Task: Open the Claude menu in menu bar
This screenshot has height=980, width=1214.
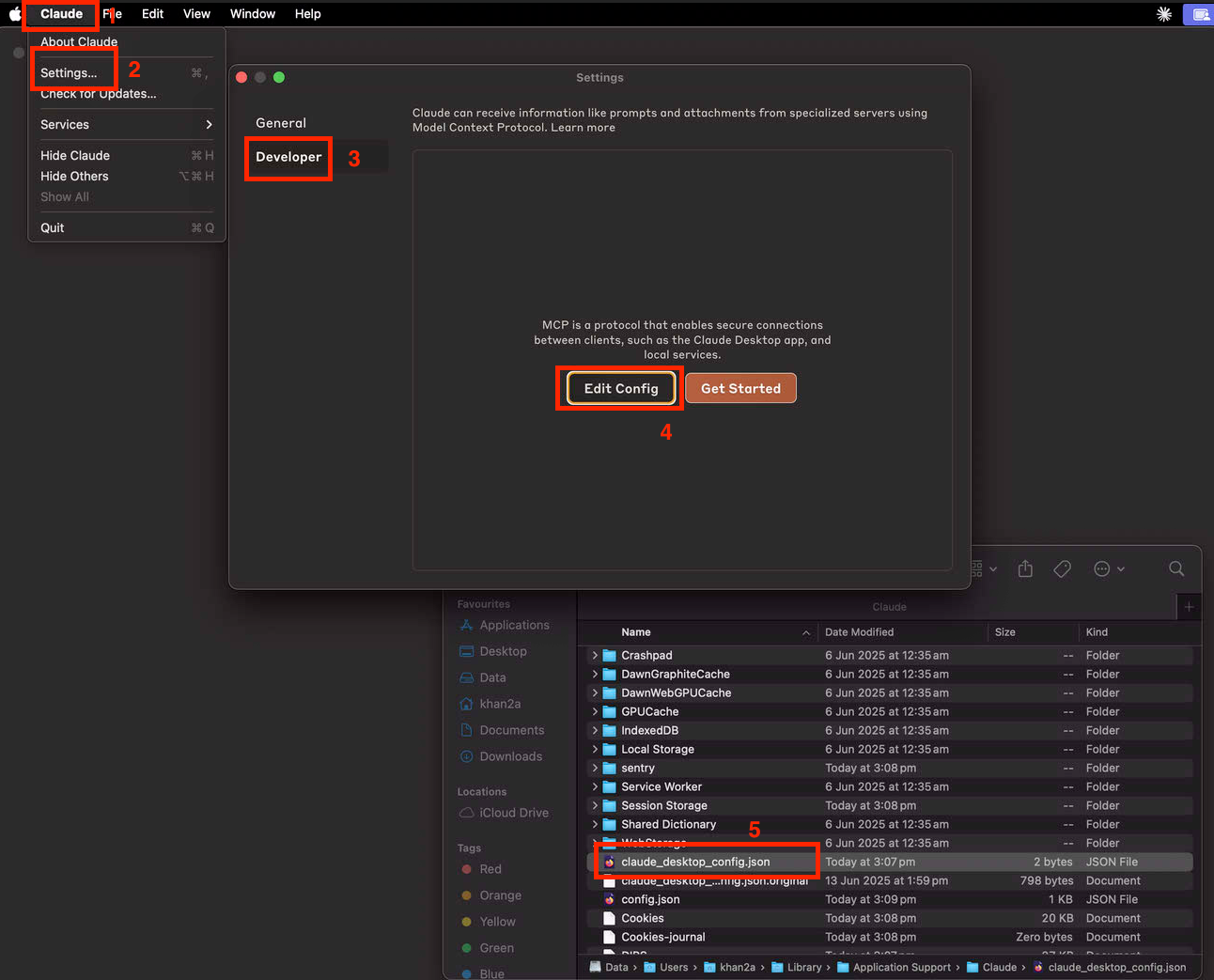Action: click(x=61, y=14)
